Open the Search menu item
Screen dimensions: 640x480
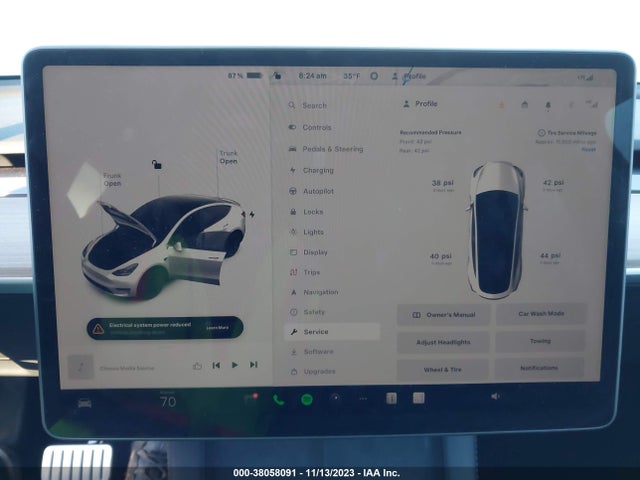(x=308, y=105)
